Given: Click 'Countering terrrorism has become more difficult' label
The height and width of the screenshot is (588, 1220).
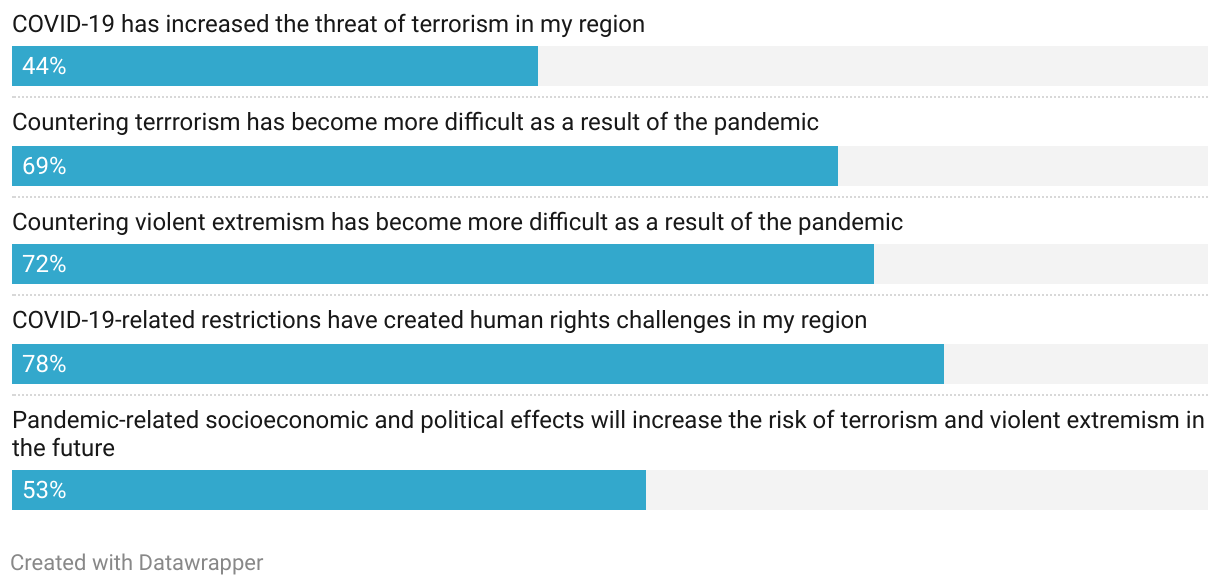Looking at the screenshot, I should [415, 122].
